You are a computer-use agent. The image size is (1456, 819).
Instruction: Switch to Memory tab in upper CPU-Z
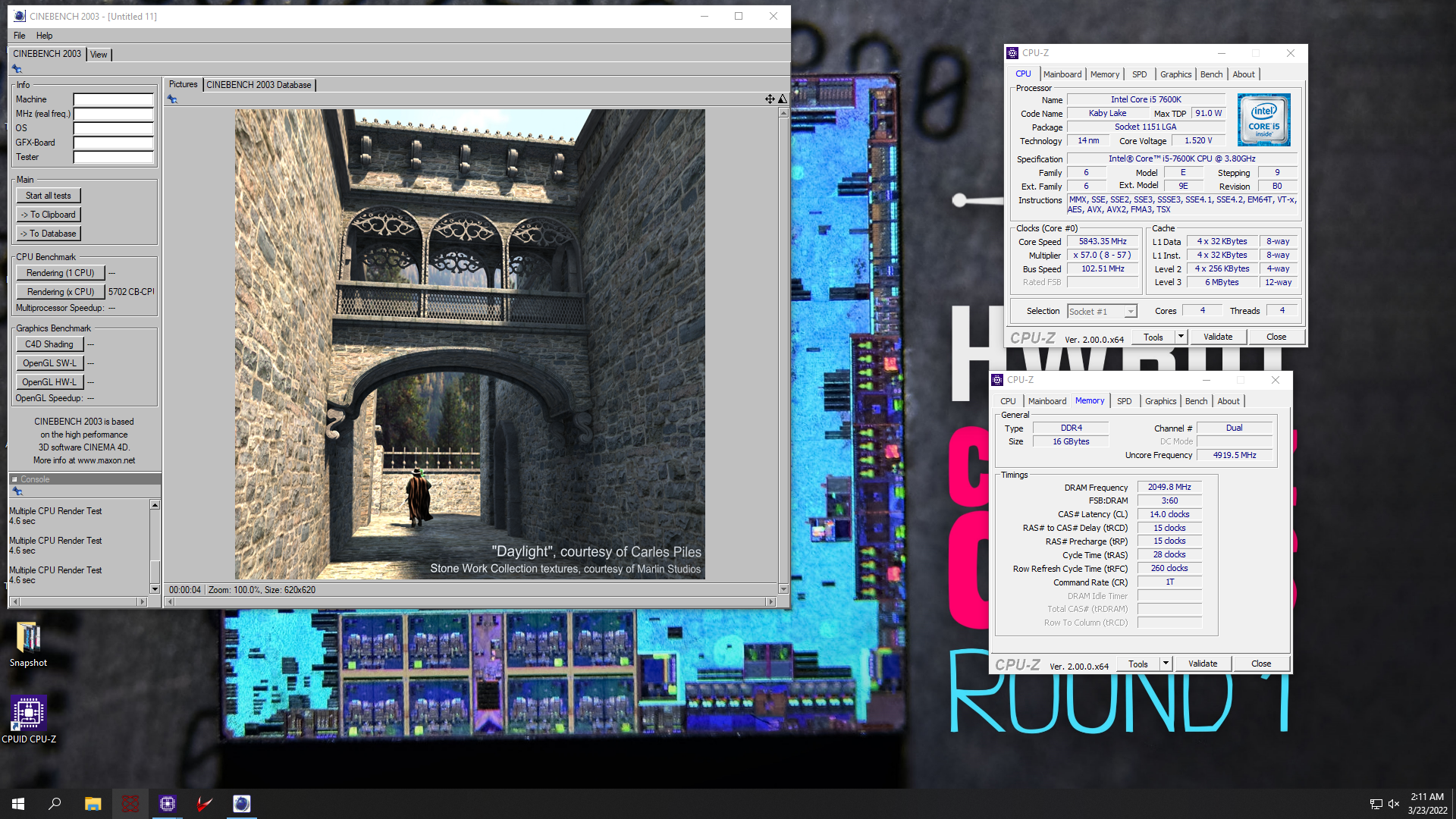tap(1104, 74)
